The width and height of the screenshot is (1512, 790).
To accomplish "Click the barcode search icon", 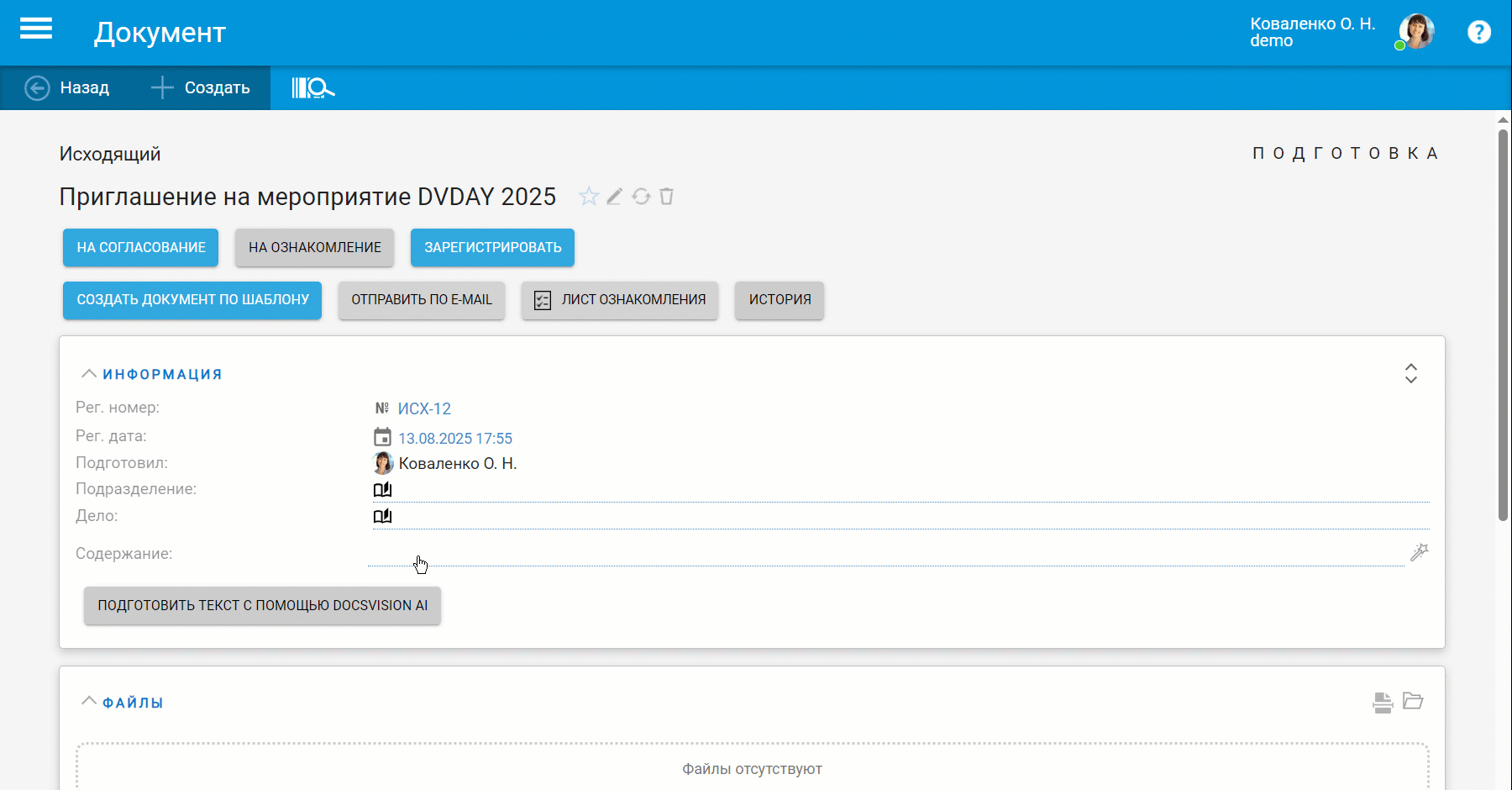I will [312, 87].
